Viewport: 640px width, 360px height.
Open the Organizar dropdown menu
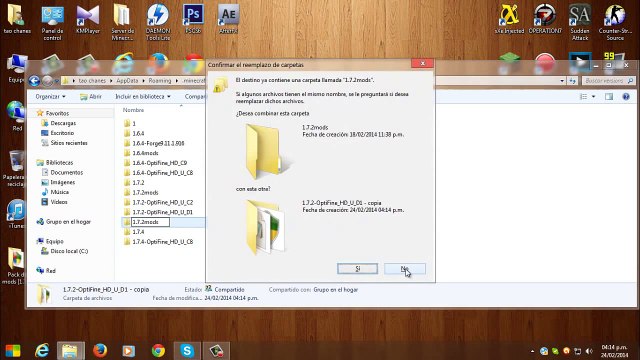[50, 97]
